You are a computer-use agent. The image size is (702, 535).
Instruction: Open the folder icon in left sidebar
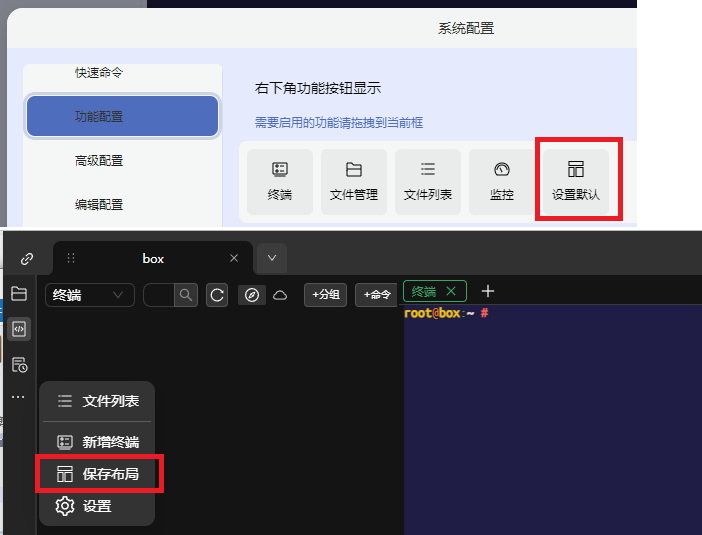pyautogui.click(x=19, y=294)
